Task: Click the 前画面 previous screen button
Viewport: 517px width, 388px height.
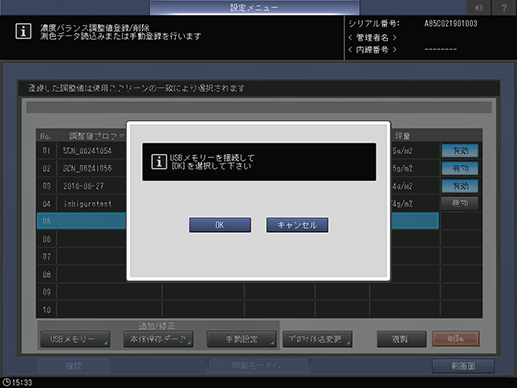Action: point(463,366)
